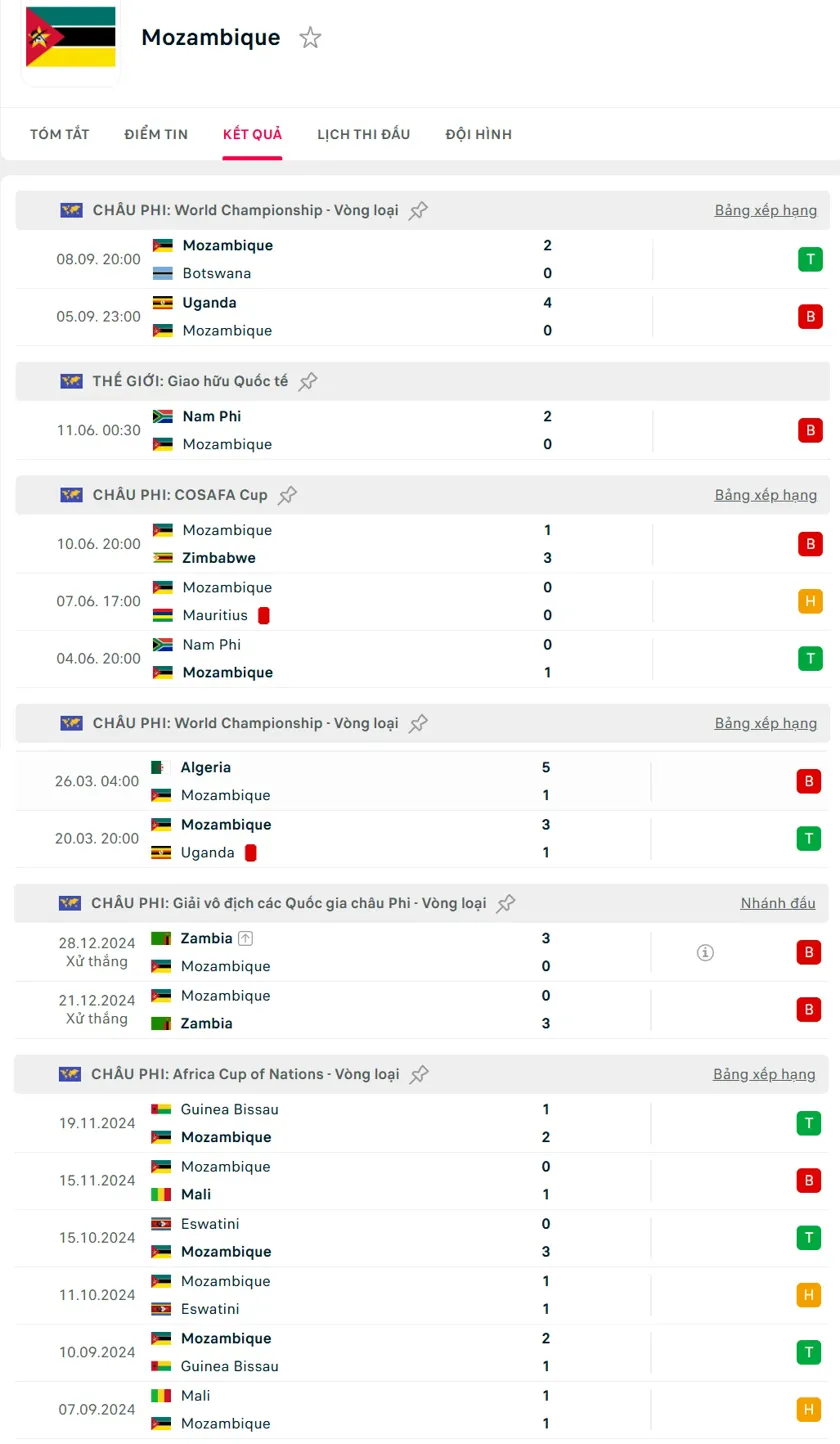This screenshot has width=840, height=1444.
Task: Open Bảng xếp hạng for COSAFA Cup
Action: coord(765,495)
